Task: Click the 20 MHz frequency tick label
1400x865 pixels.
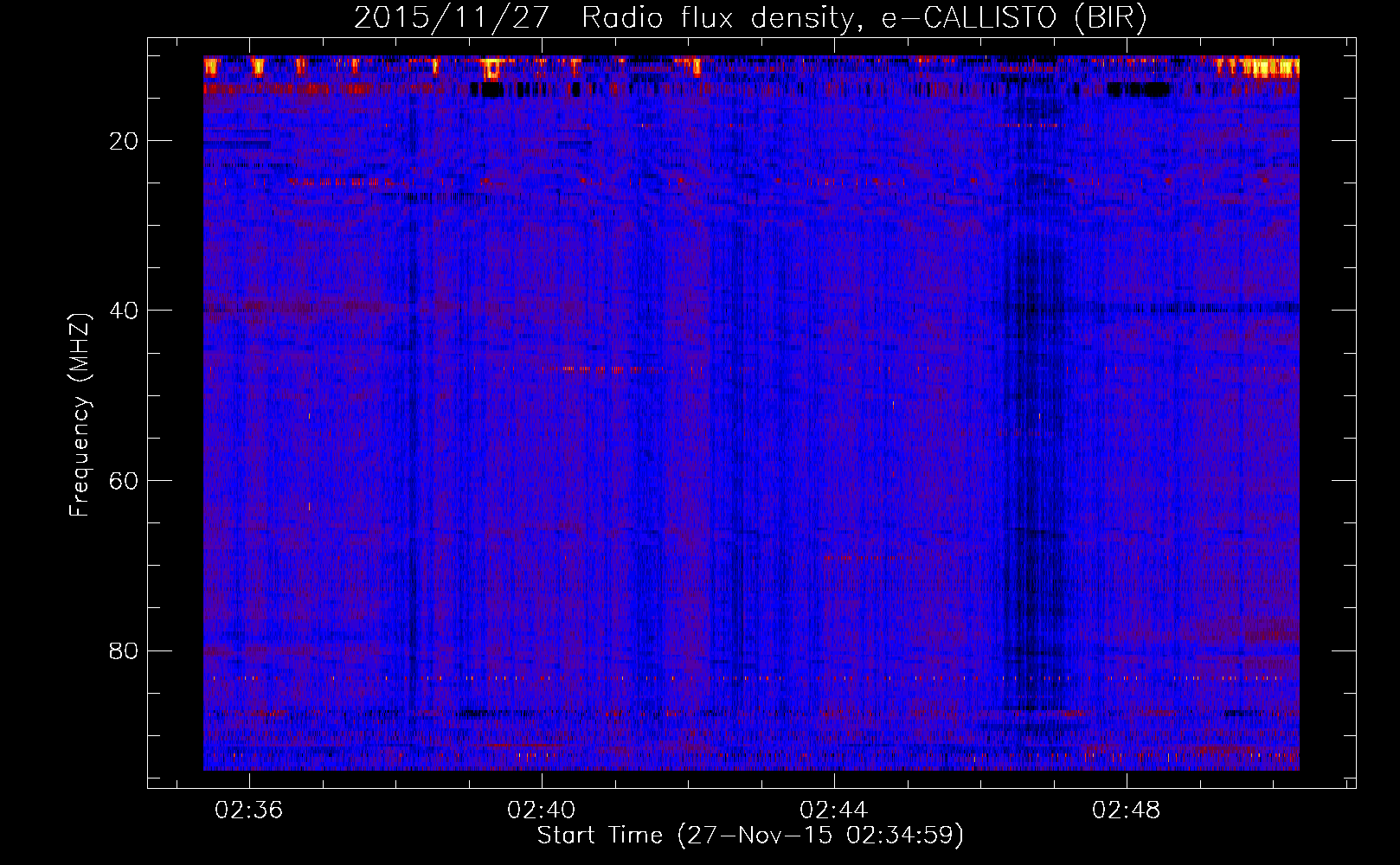Action: tap(125, 141)
